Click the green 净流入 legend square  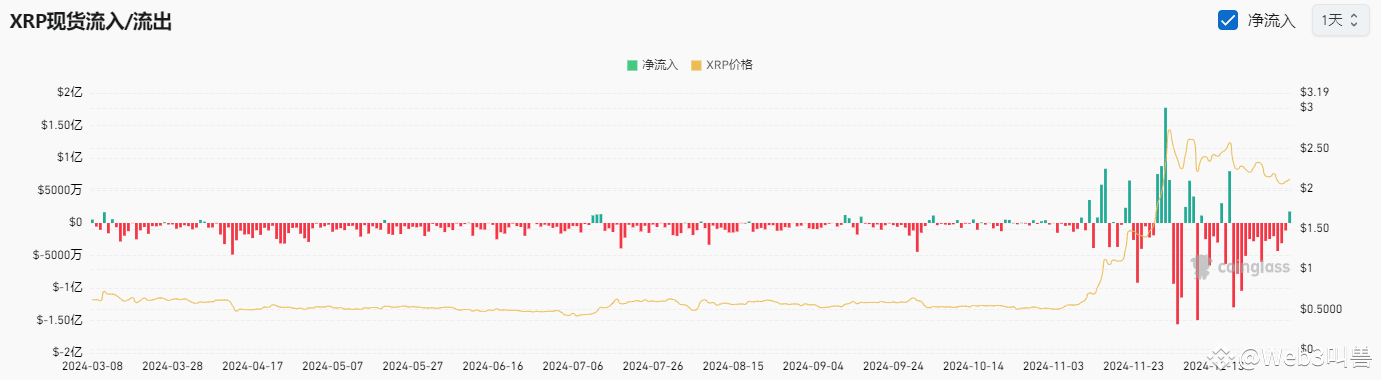pos(632,65)
